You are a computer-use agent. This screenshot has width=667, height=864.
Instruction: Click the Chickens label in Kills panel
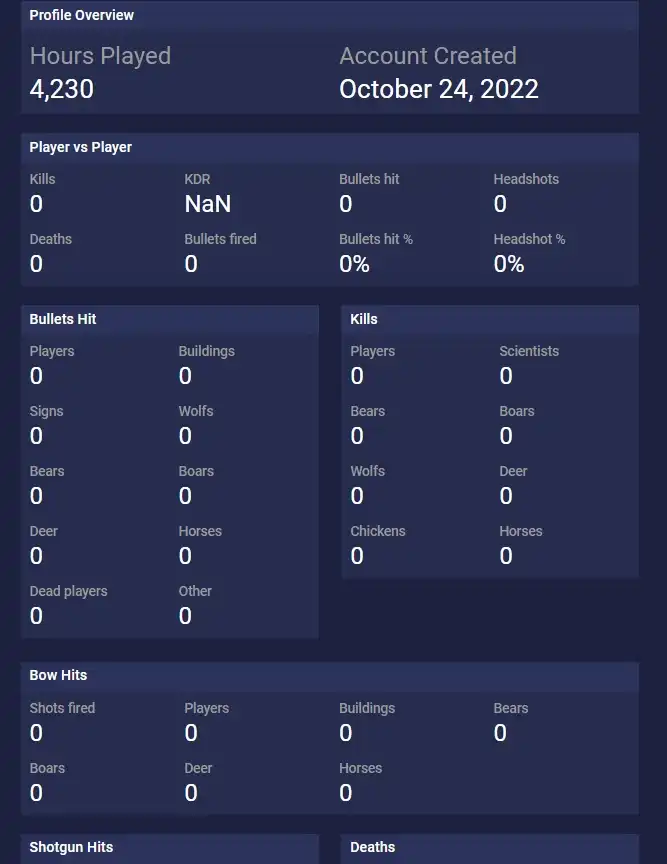(x=378, y=531)
